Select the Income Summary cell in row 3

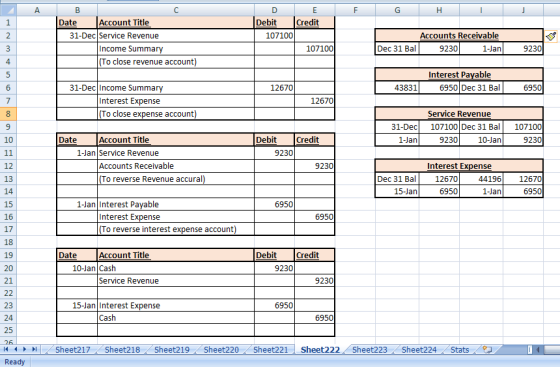click(x=176, y=49)
